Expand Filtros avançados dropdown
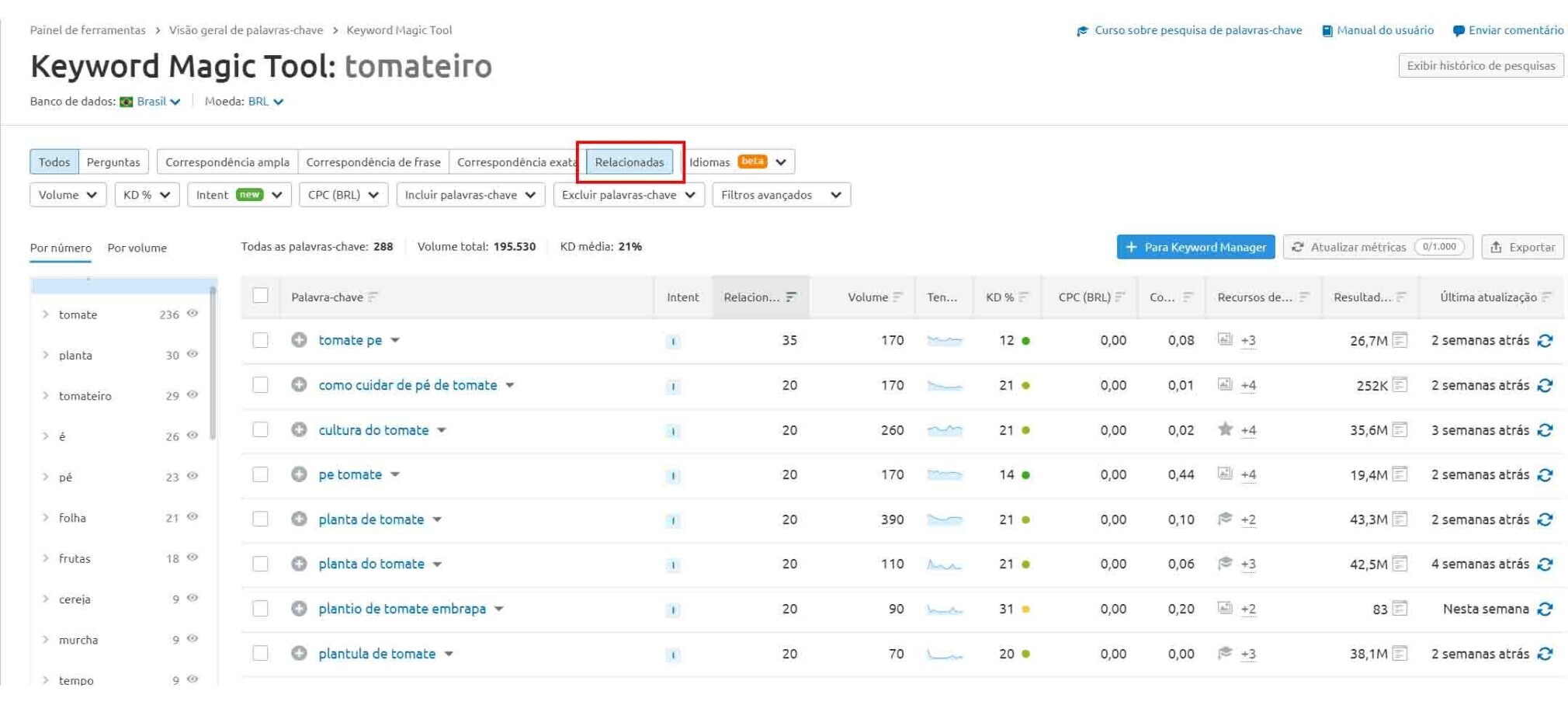The height and width of the screenshot is (705, 1568). (782, 195)
